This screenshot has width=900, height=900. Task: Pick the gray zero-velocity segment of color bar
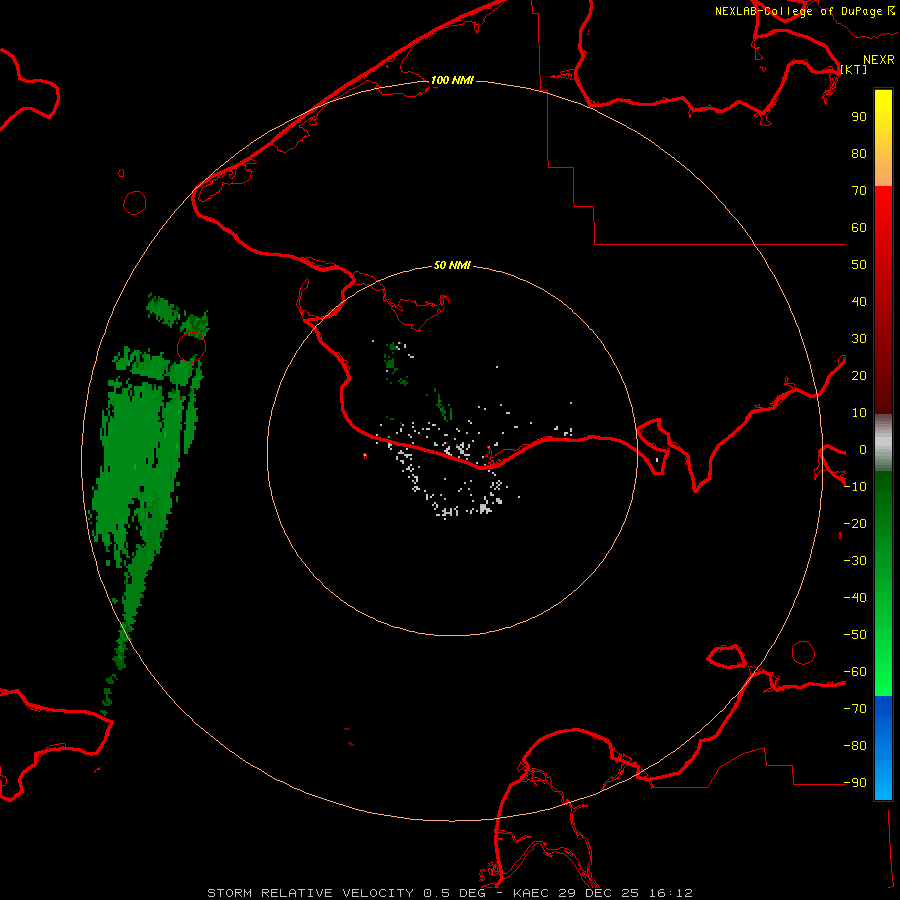pyautogui.click(x=883, y=443)
